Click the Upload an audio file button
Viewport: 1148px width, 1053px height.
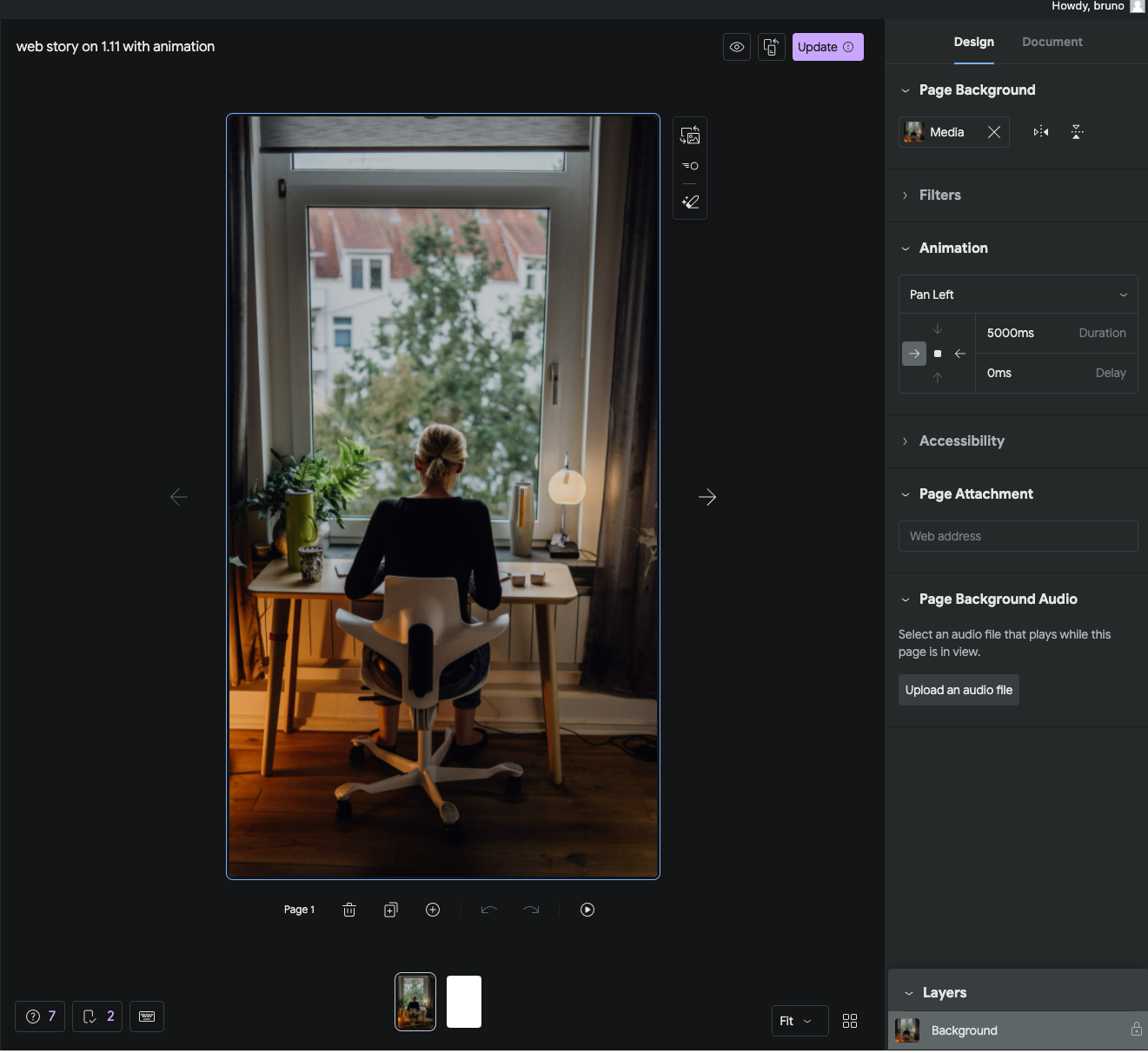click(958, 689)
